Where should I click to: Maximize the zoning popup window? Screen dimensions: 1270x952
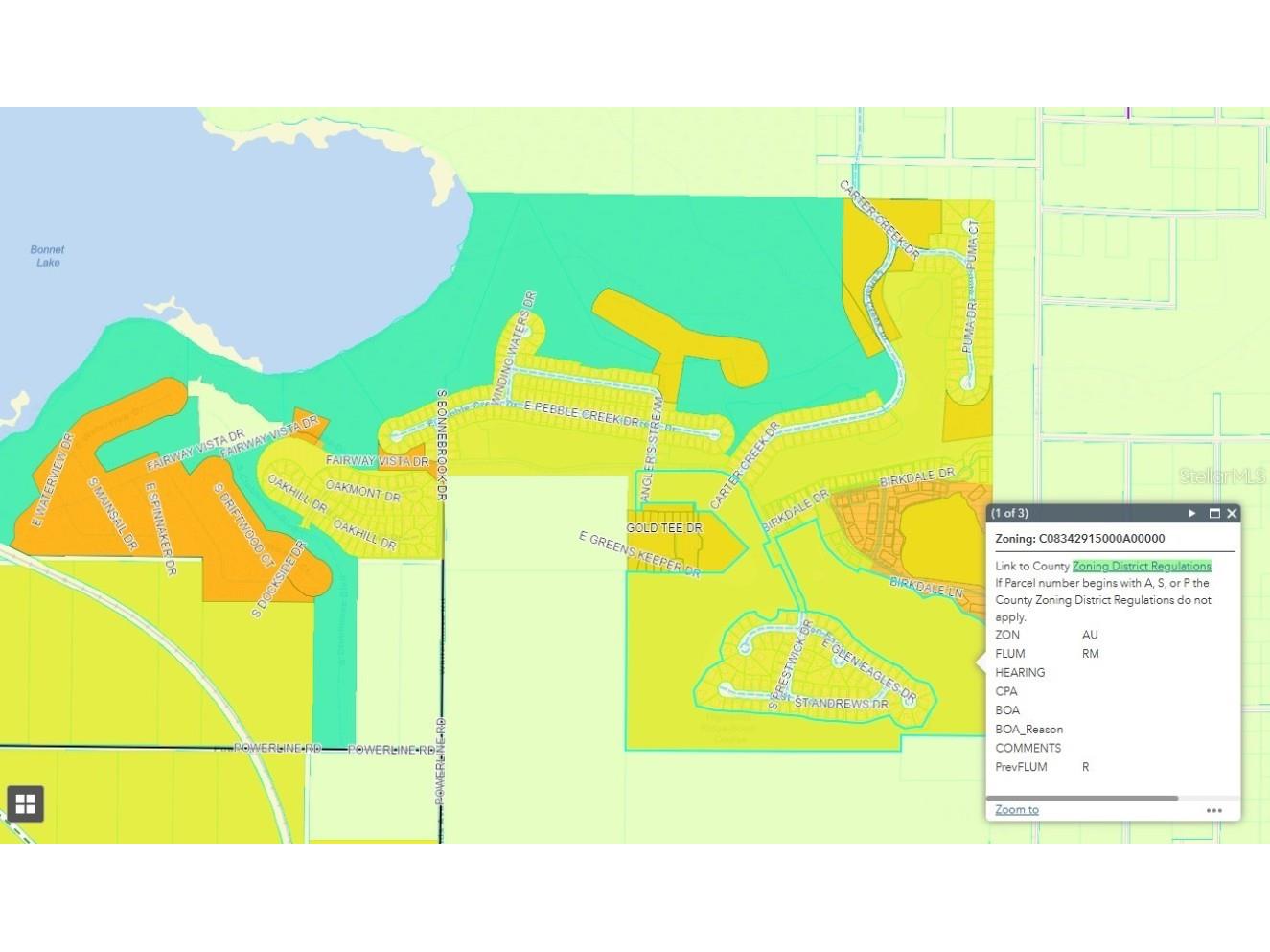[x=1213, y=514]
